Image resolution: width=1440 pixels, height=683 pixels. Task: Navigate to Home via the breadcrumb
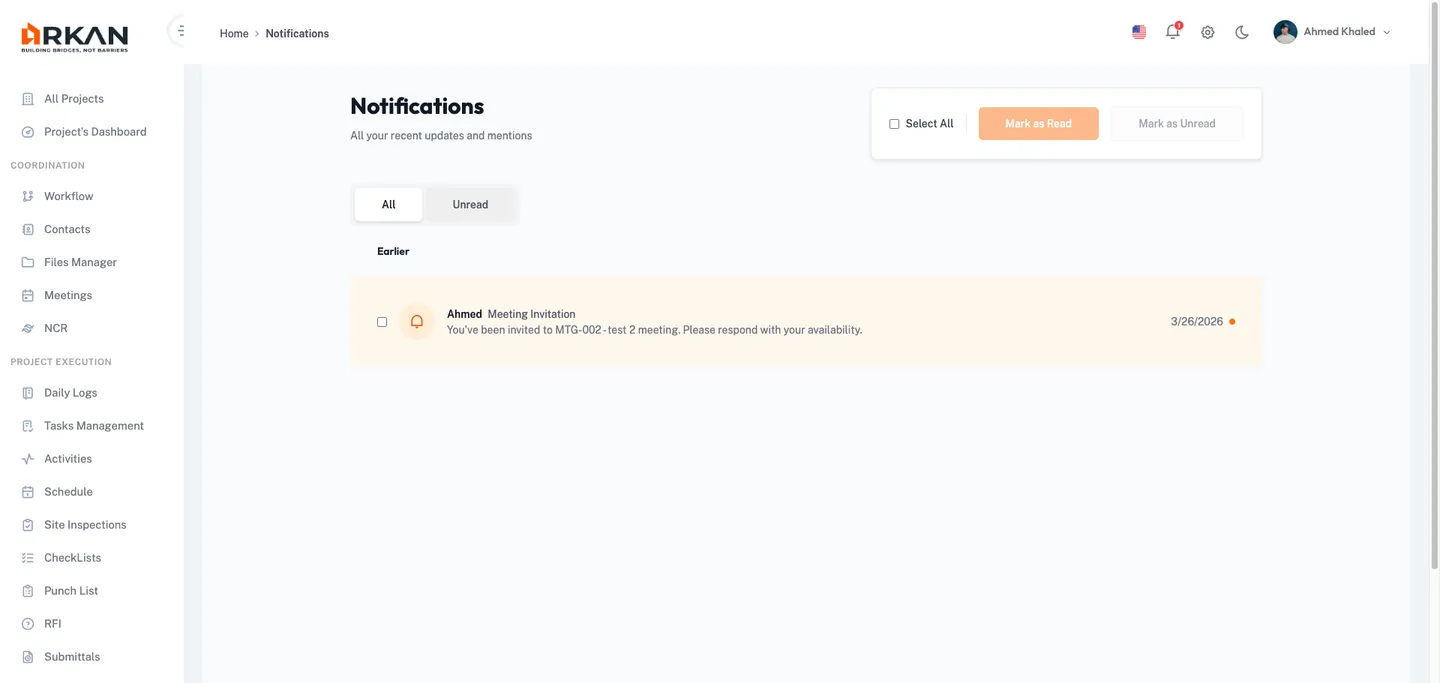tap(234, 31)
